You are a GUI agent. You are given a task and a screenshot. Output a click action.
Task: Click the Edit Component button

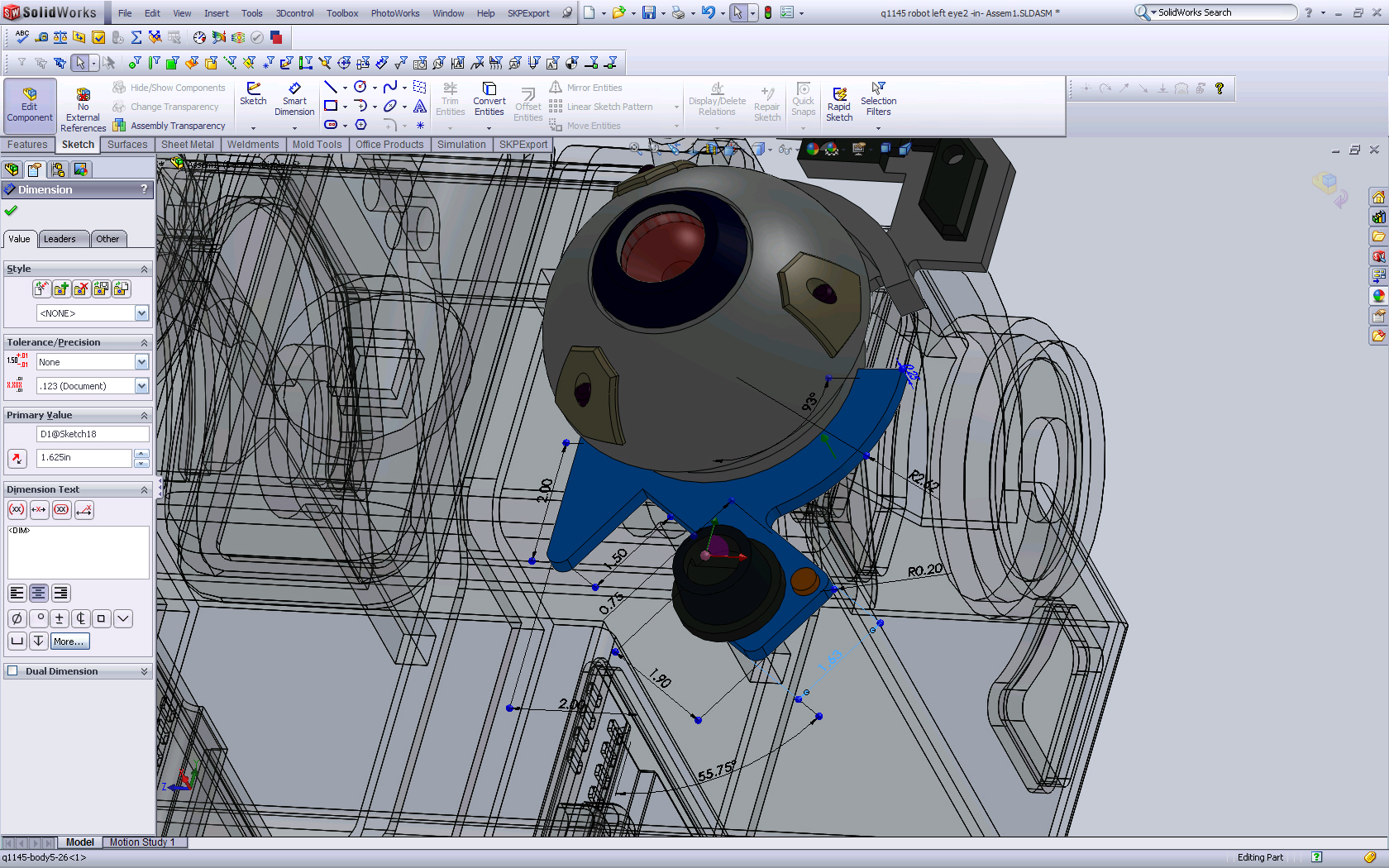pyautogui.click(x=30, y=106)
